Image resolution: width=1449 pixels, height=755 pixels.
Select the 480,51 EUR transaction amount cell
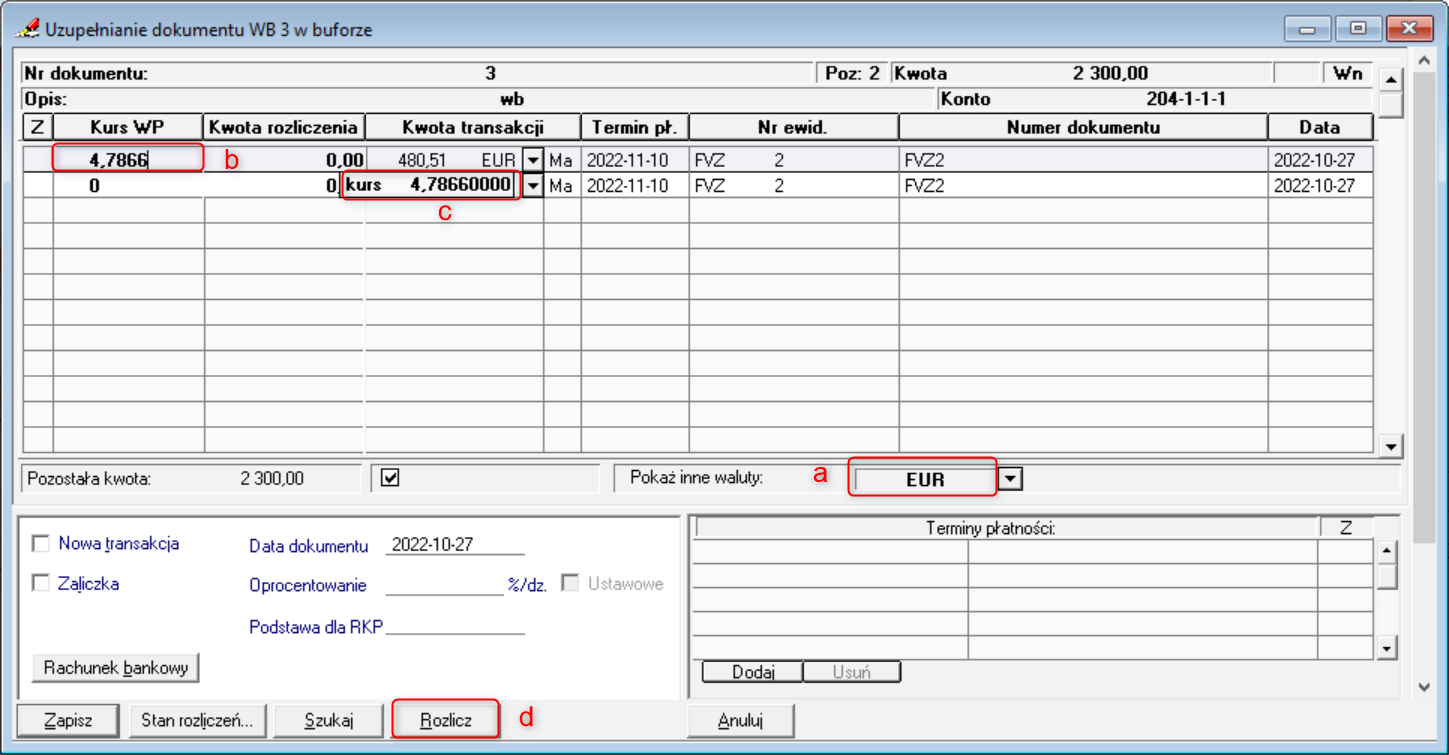444,160
